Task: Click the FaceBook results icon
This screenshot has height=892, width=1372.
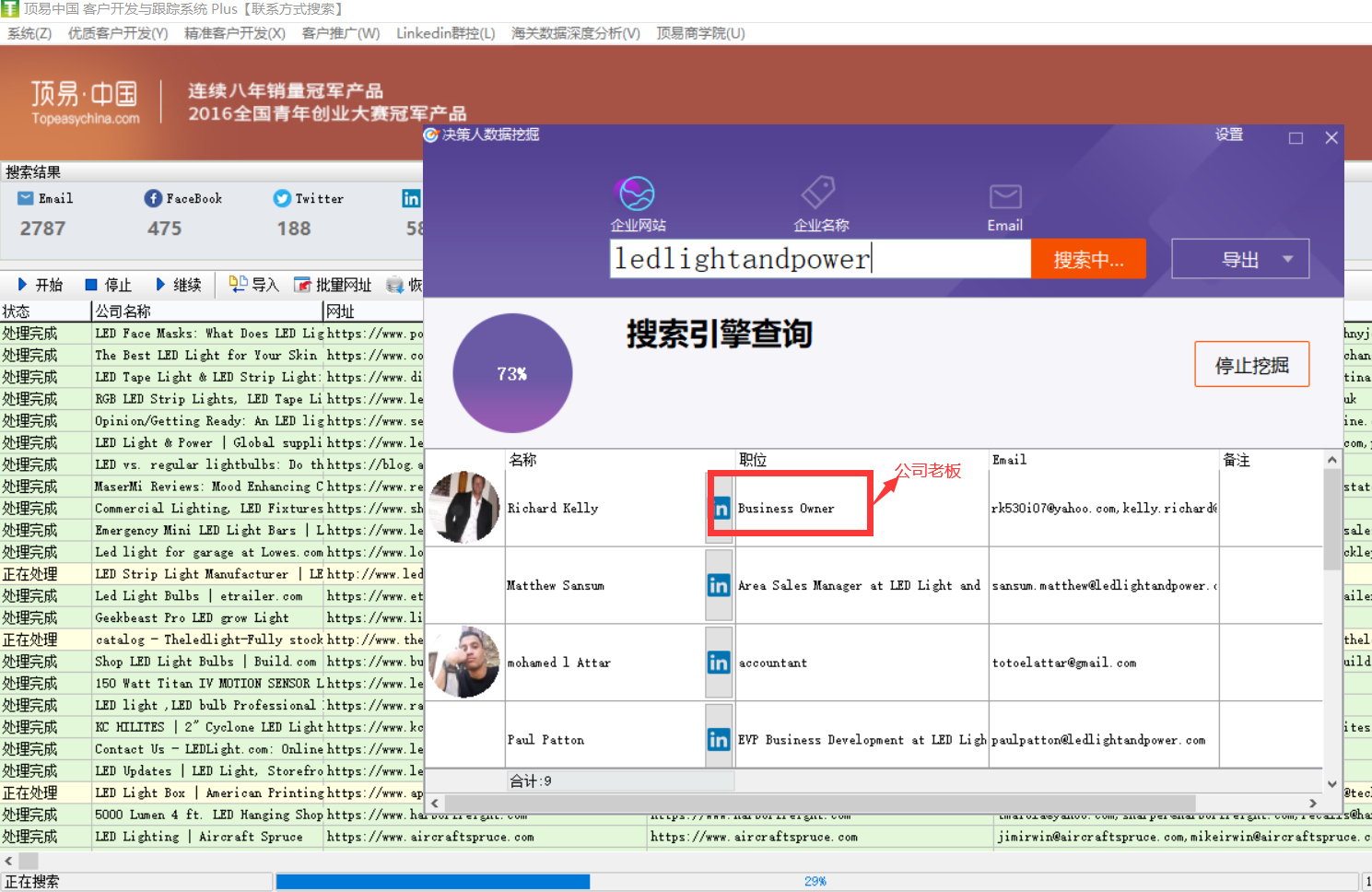Action: pos(153,198)
